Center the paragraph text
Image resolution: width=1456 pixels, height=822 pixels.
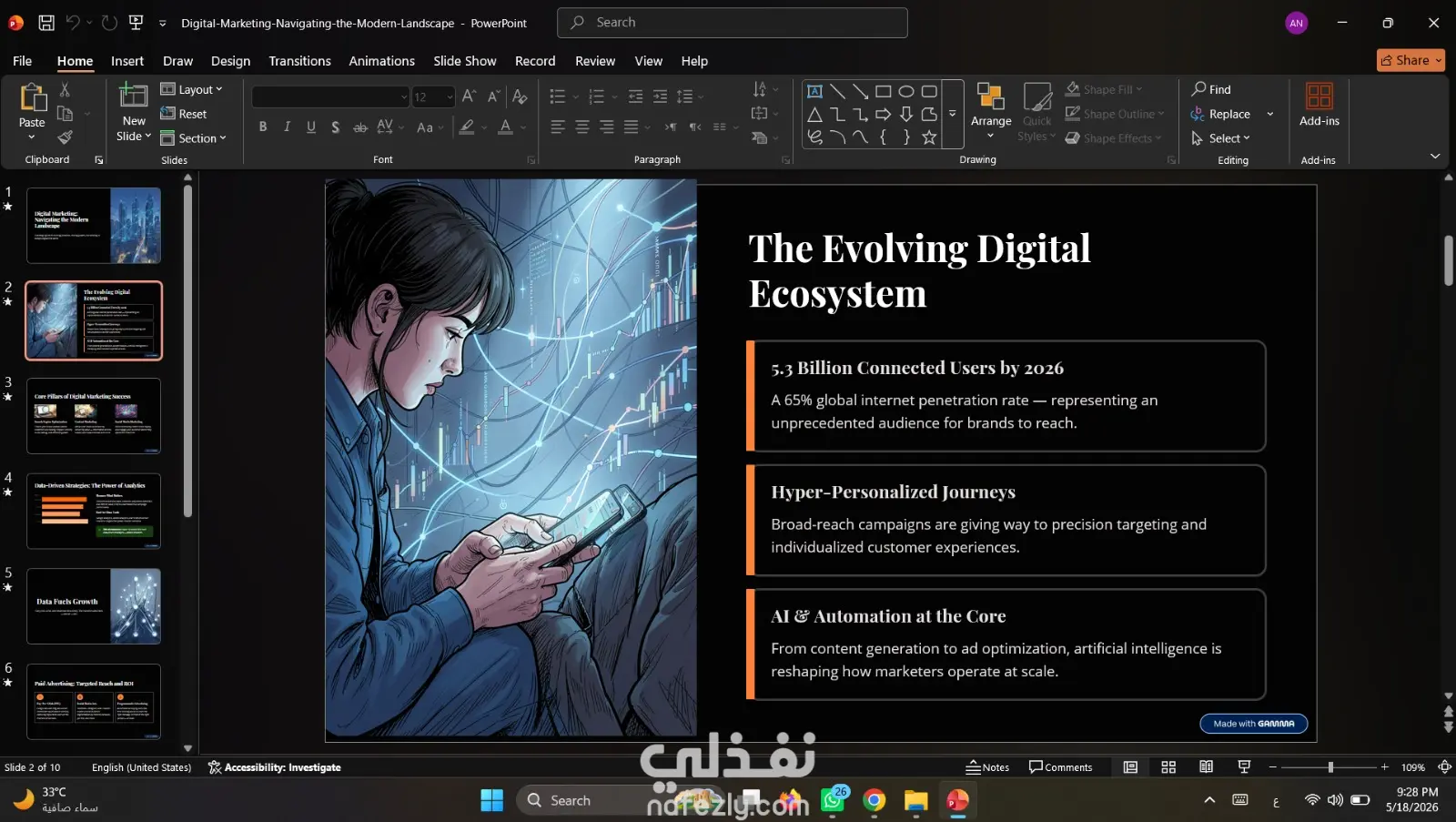coord(582,127)
